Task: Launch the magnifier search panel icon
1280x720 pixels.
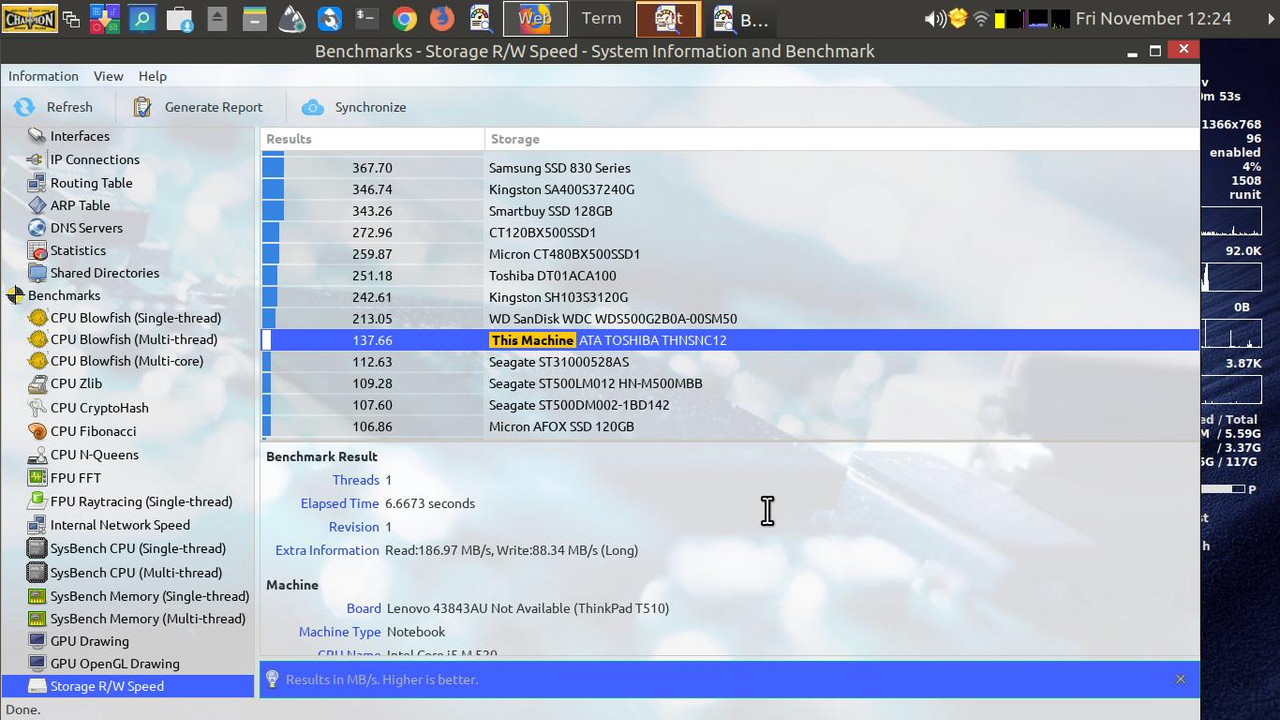Action: (142, 18)
